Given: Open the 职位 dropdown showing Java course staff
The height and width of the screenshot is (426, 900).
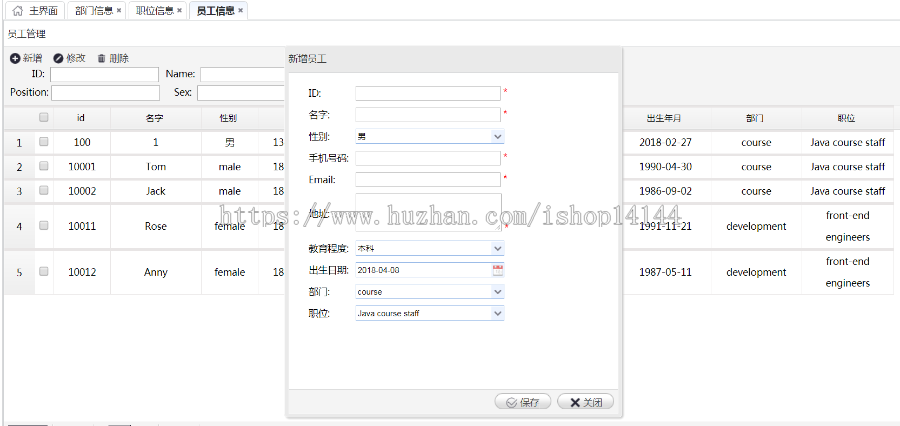Looking at the screenshot, I should click(498, 313).
